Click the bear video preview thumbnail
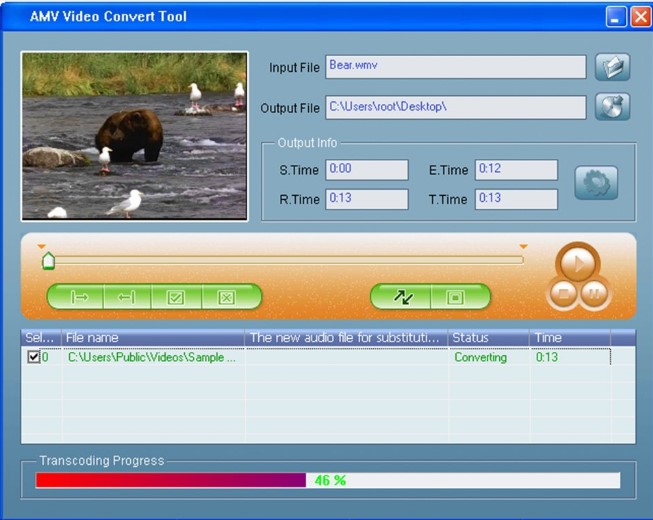 point(134,136)
